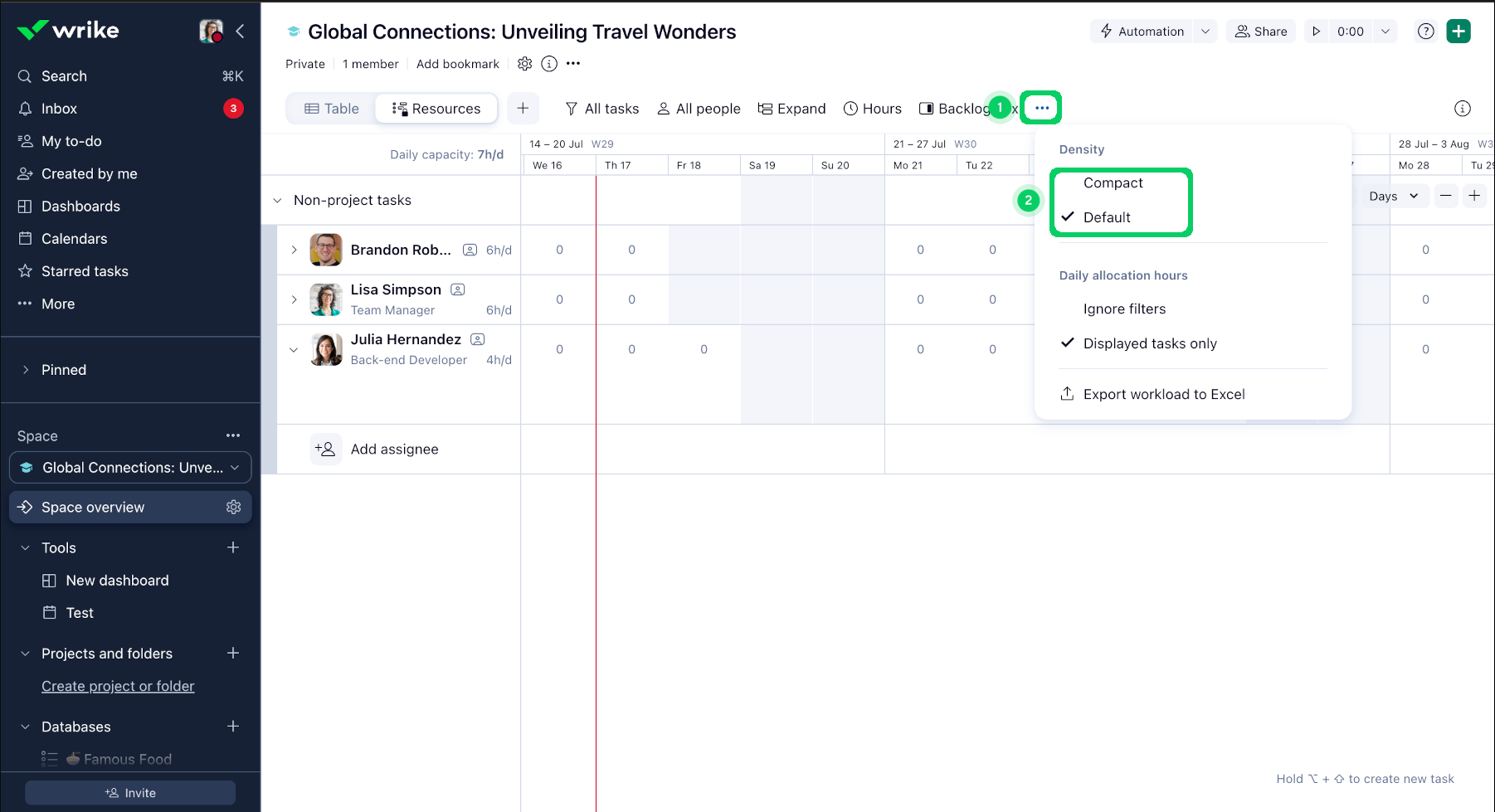Click the Create project or folder link
Screen dimensions: 1495x812
118,686
